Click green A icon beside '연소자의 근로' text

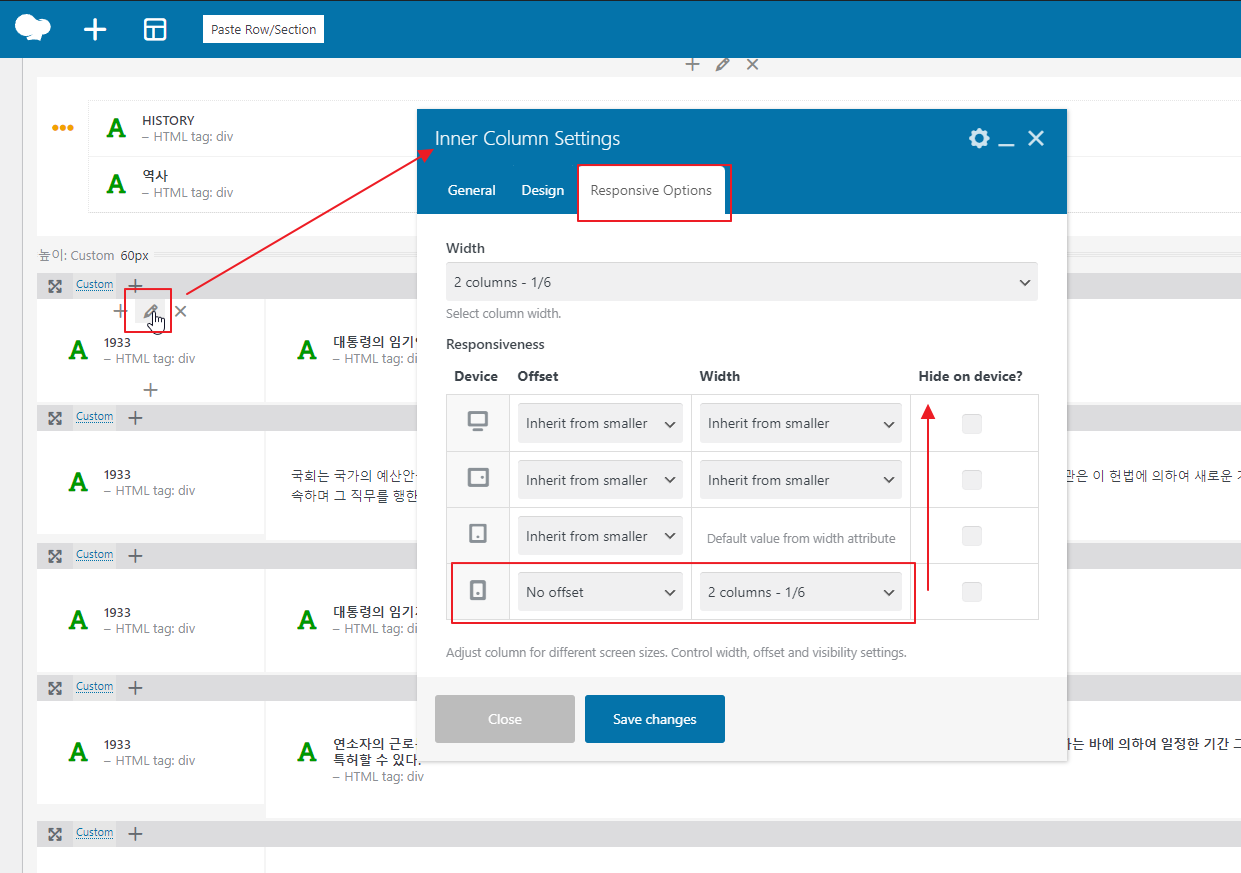307,752
